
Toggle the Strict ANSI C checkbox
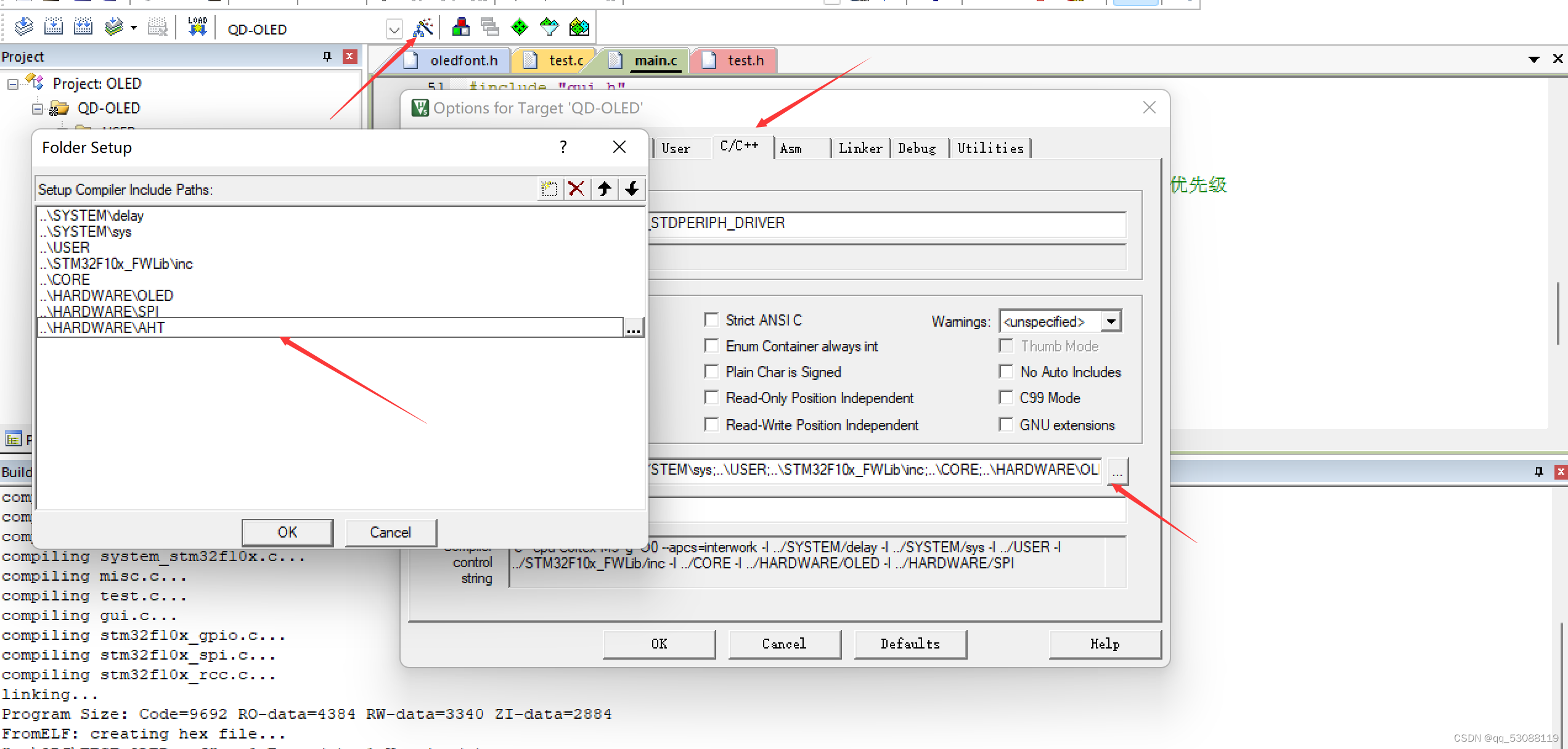pyautogui.click(x=712, y=320)
